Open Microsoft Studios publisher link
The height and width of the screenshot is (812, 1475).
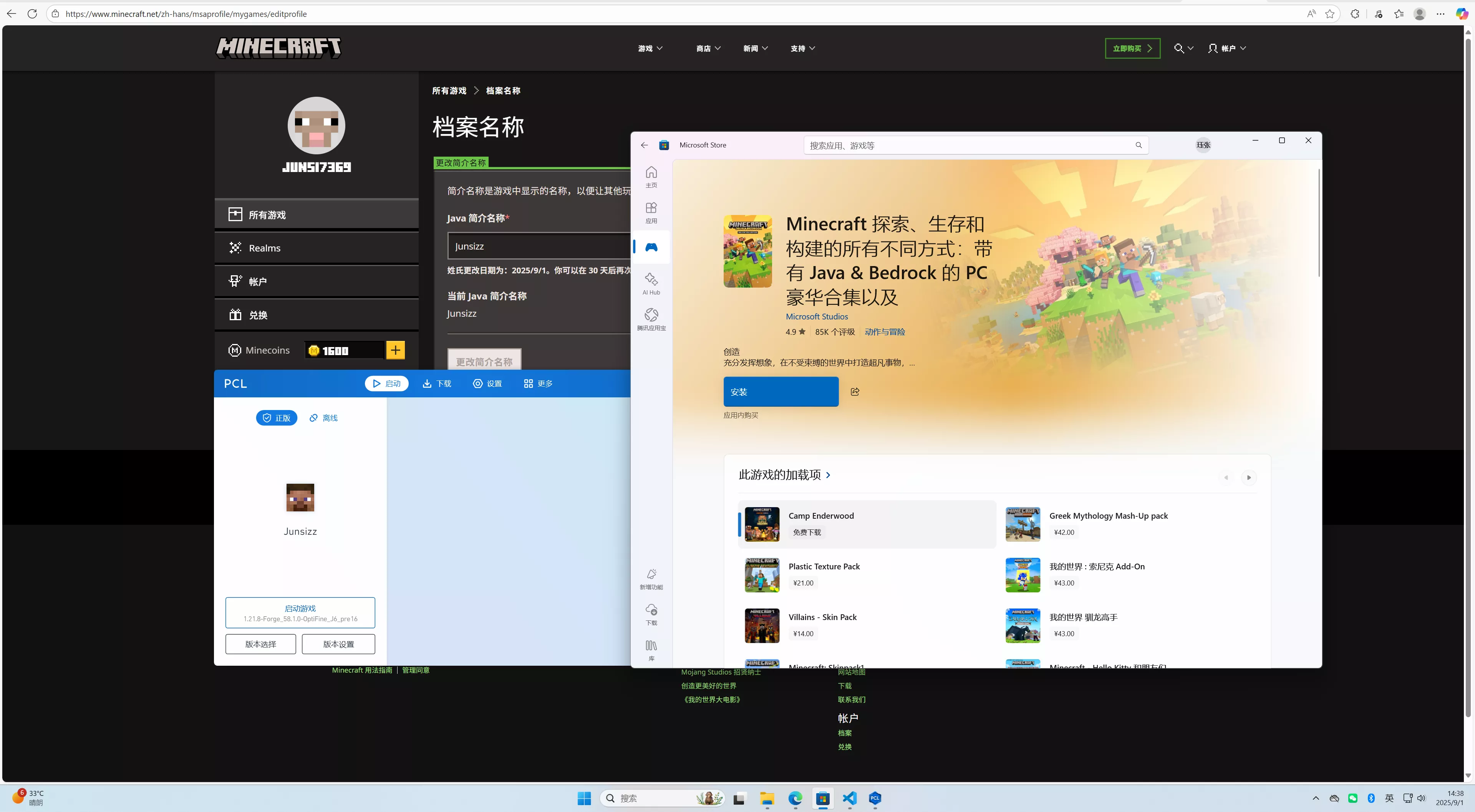[817, 316]
